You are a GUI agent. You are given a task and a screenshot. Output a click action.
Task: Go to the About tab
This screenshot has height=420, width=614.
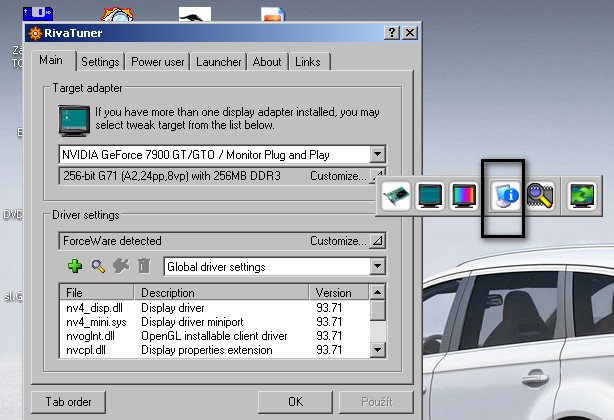(x=267, y=62)
